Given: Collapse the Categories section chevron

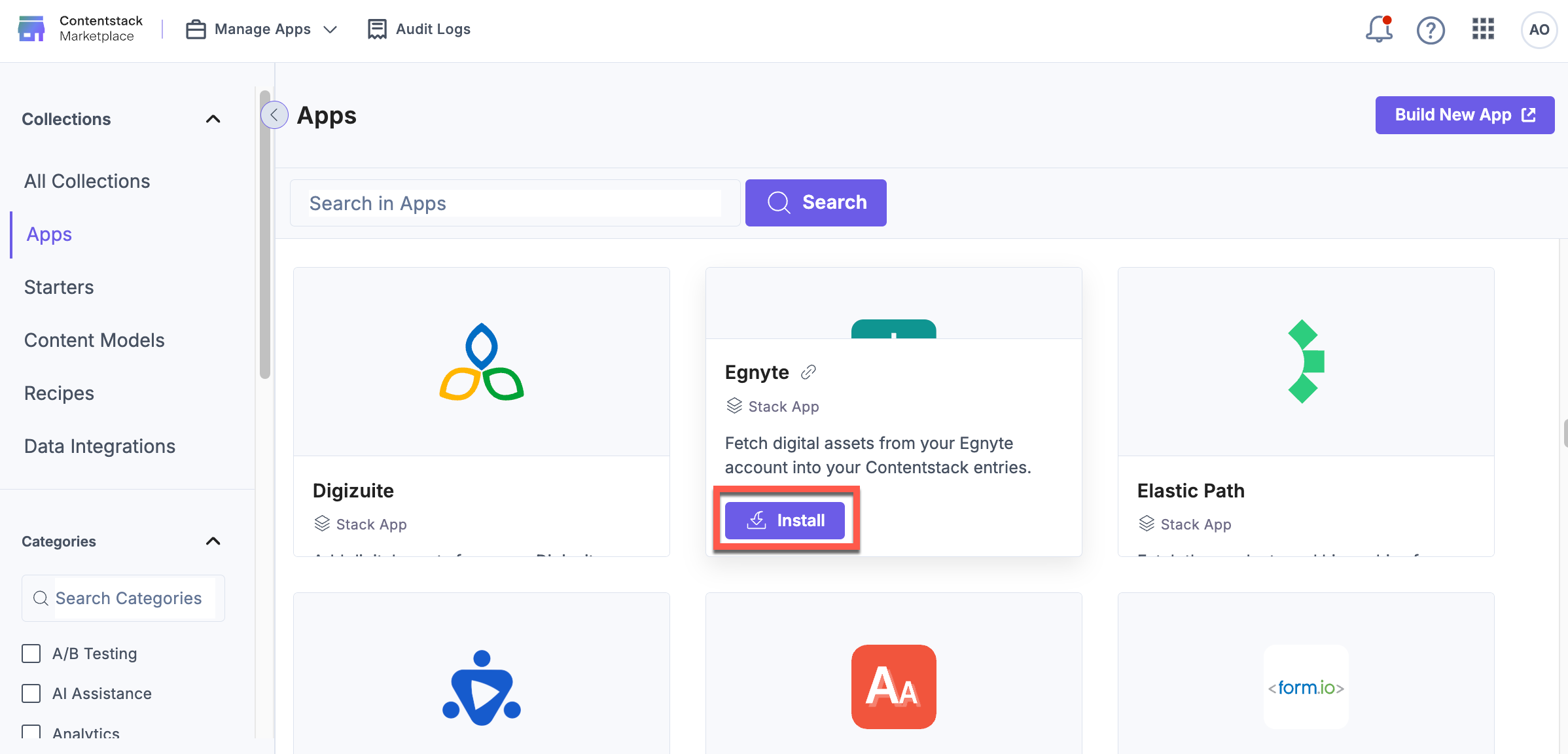Looking at the screenshot, I should click(213, 541).
